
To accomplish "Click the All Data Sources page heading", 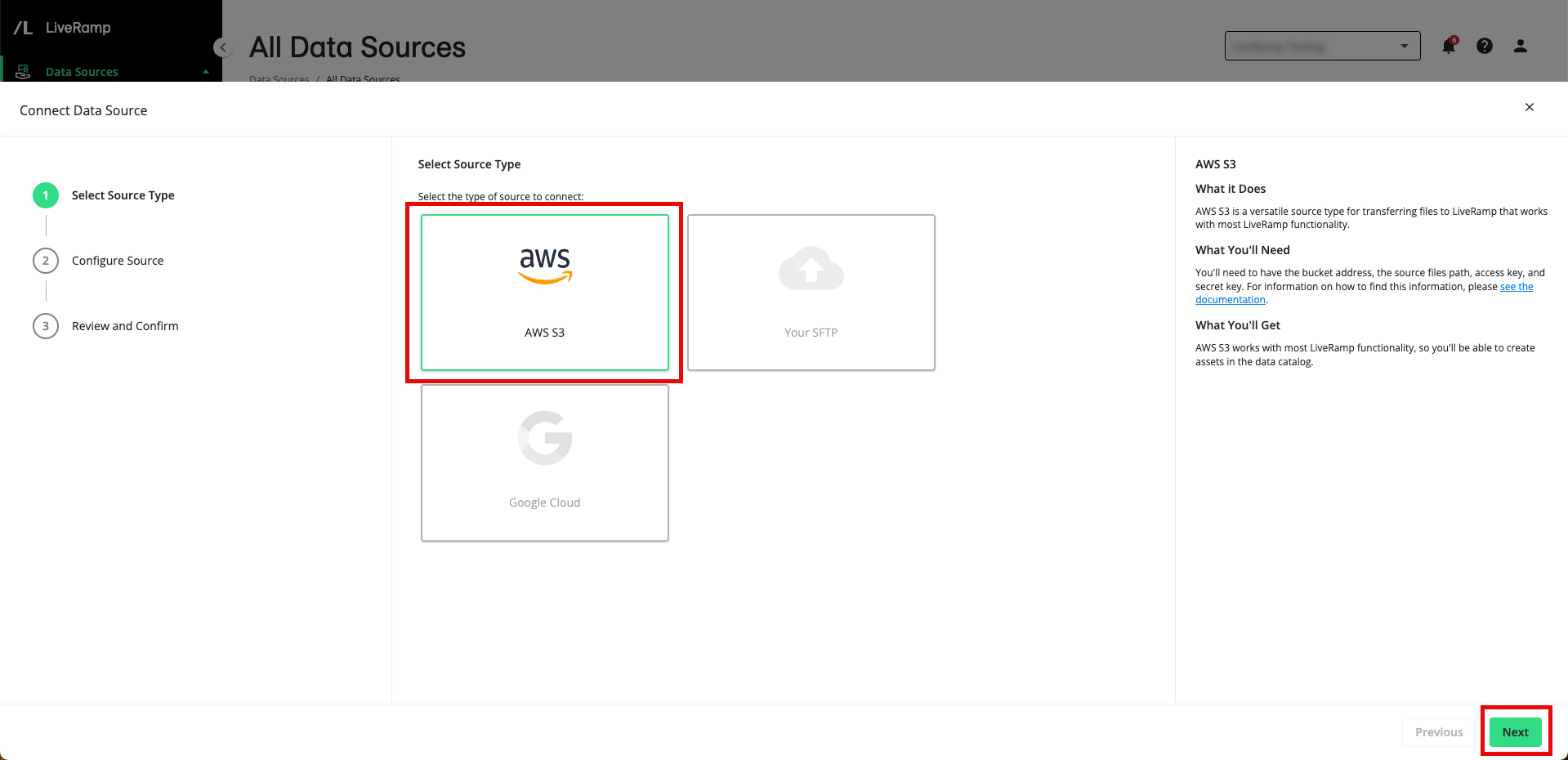I will (357, 47).
